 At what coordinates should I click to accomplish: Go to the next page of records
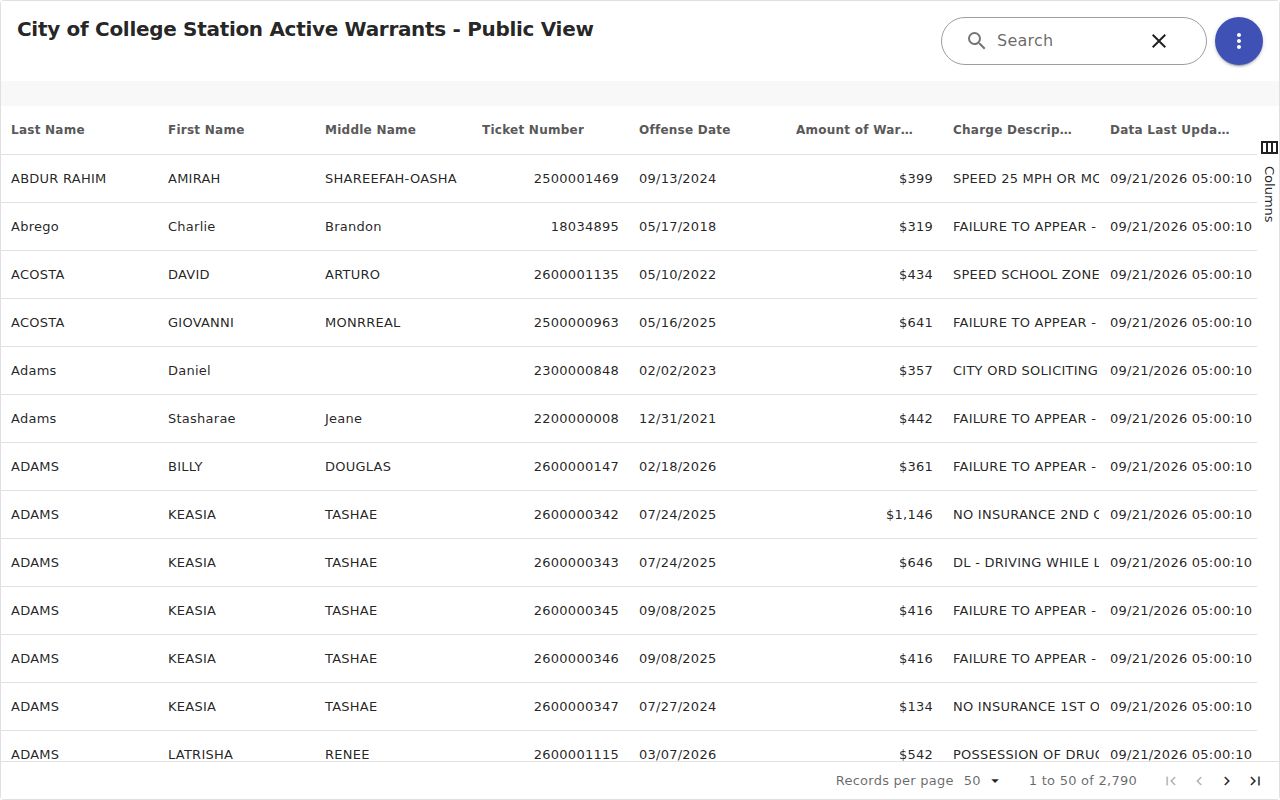1227,781
